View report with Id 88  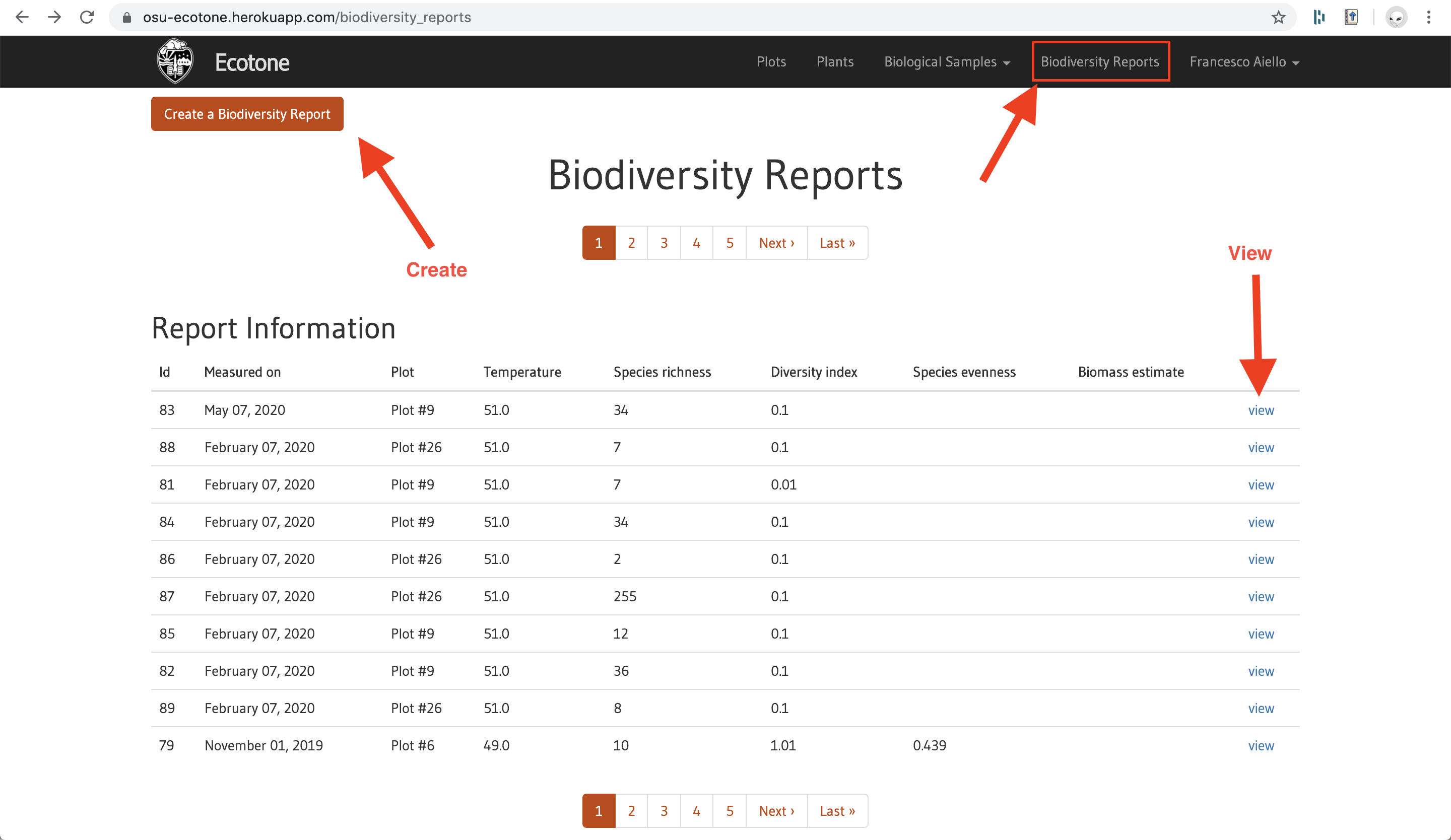pyautogui.click(x=1261, y=448)
